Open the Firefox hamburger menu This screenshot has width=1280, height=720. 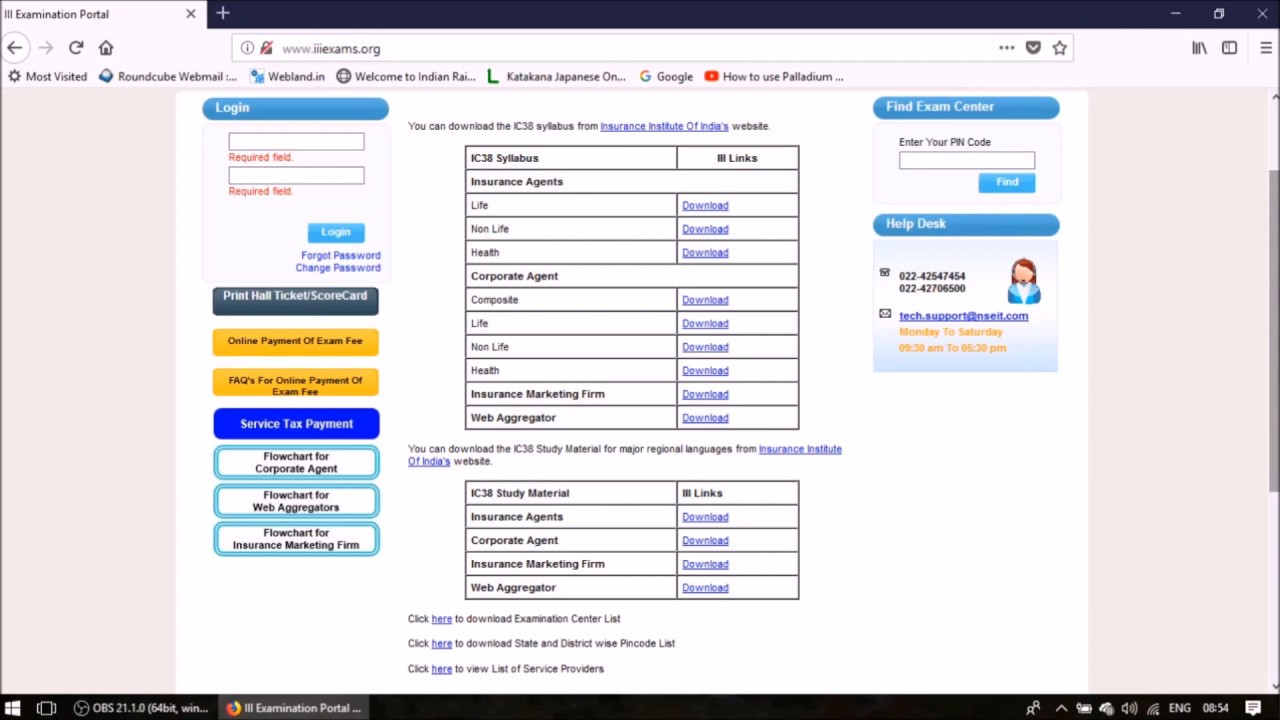[x=1265, y=48]
